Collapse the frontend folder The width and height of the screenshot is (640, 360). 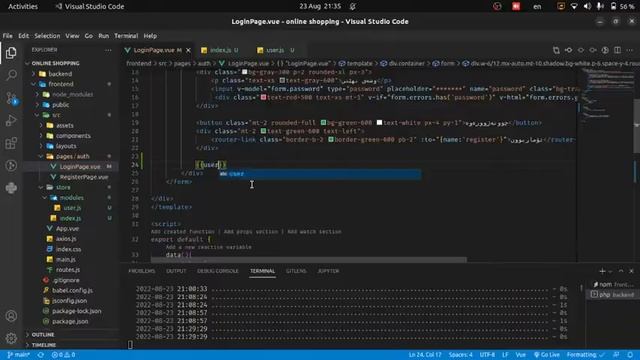tap(61, 84)
